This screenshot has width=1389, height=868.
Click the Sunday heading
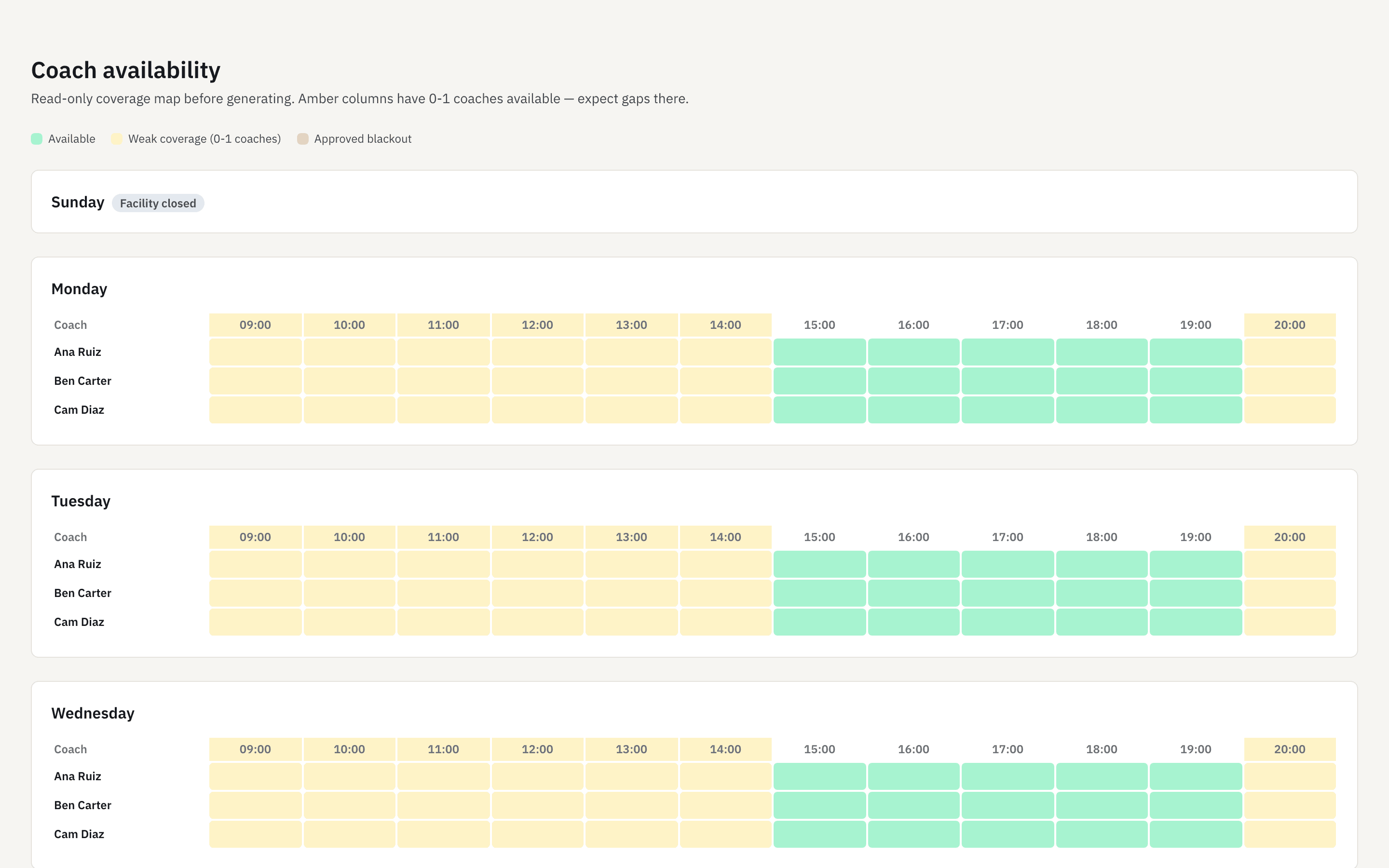point(78,202)
